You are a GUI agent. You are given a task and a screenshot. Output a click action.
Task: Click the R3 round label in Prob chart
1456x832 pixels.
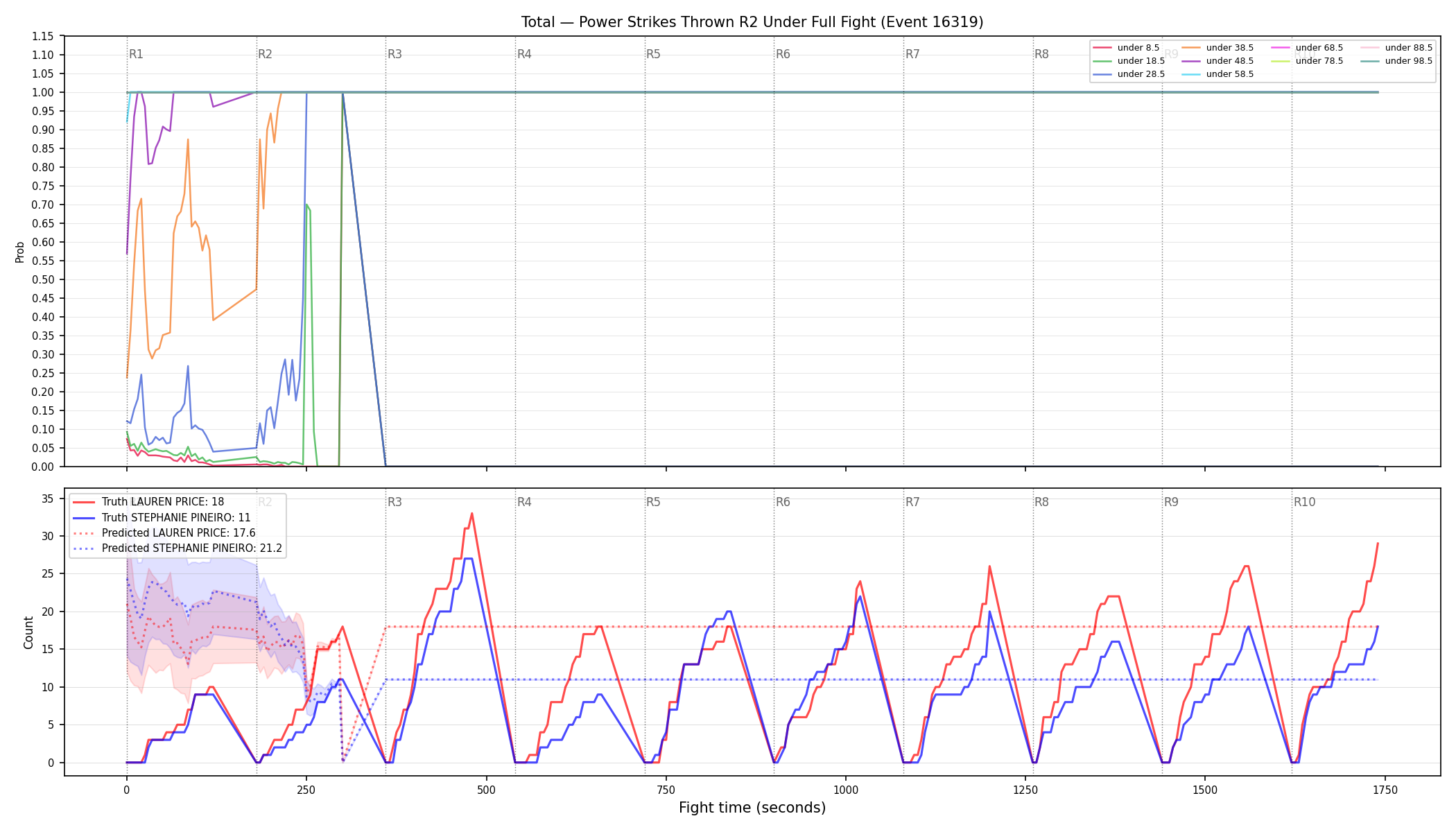coord(395,54)
